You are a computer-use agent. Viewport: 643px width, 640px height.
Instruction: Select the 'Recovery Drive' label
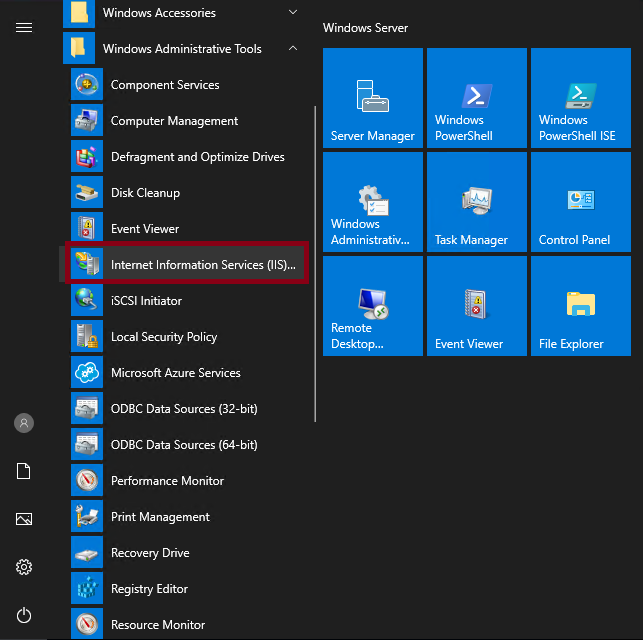click(150, 553)
